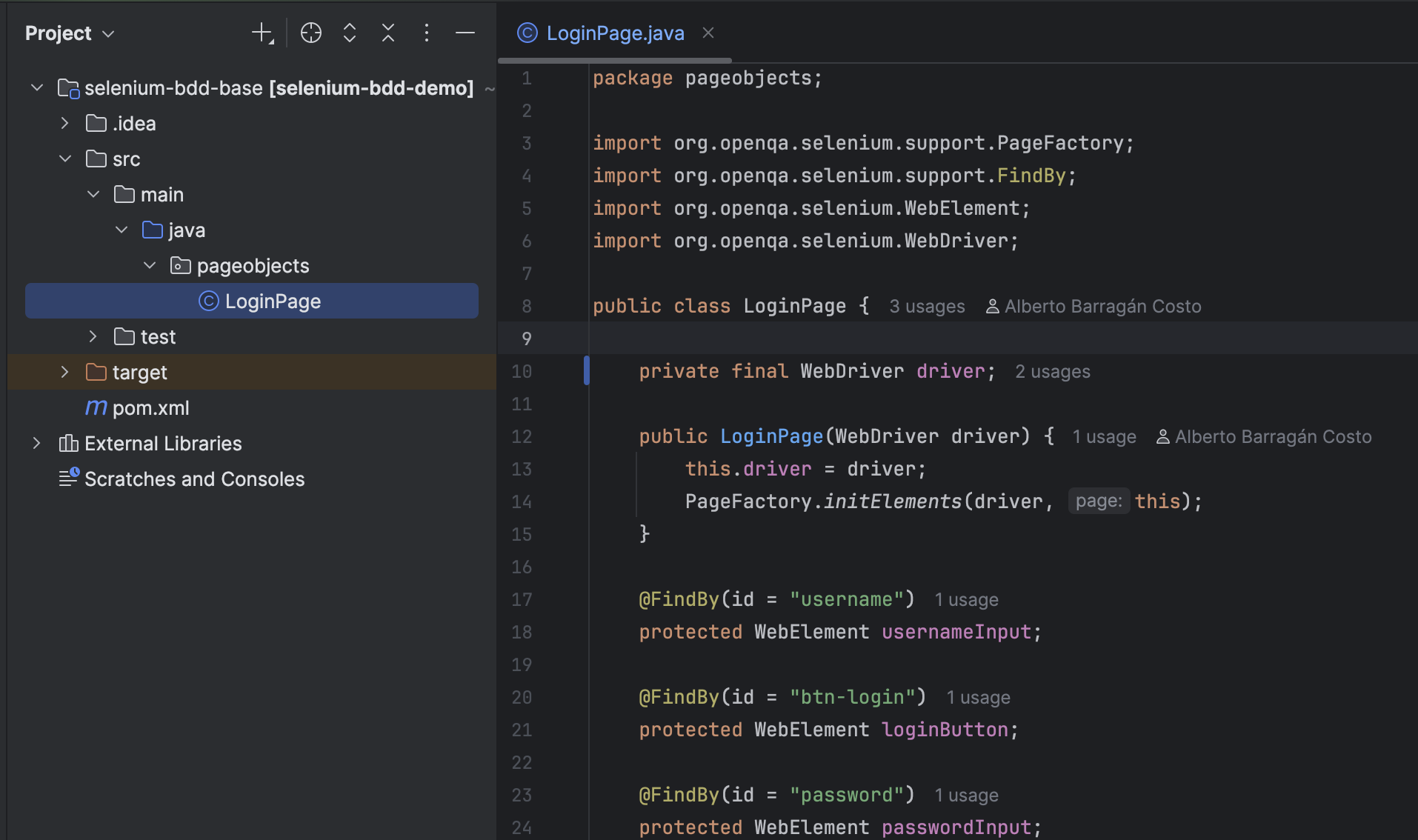The width and height of the screenshot is (1418, 840).
Task: Hide the Project tool window
Action: click(465, 33)
